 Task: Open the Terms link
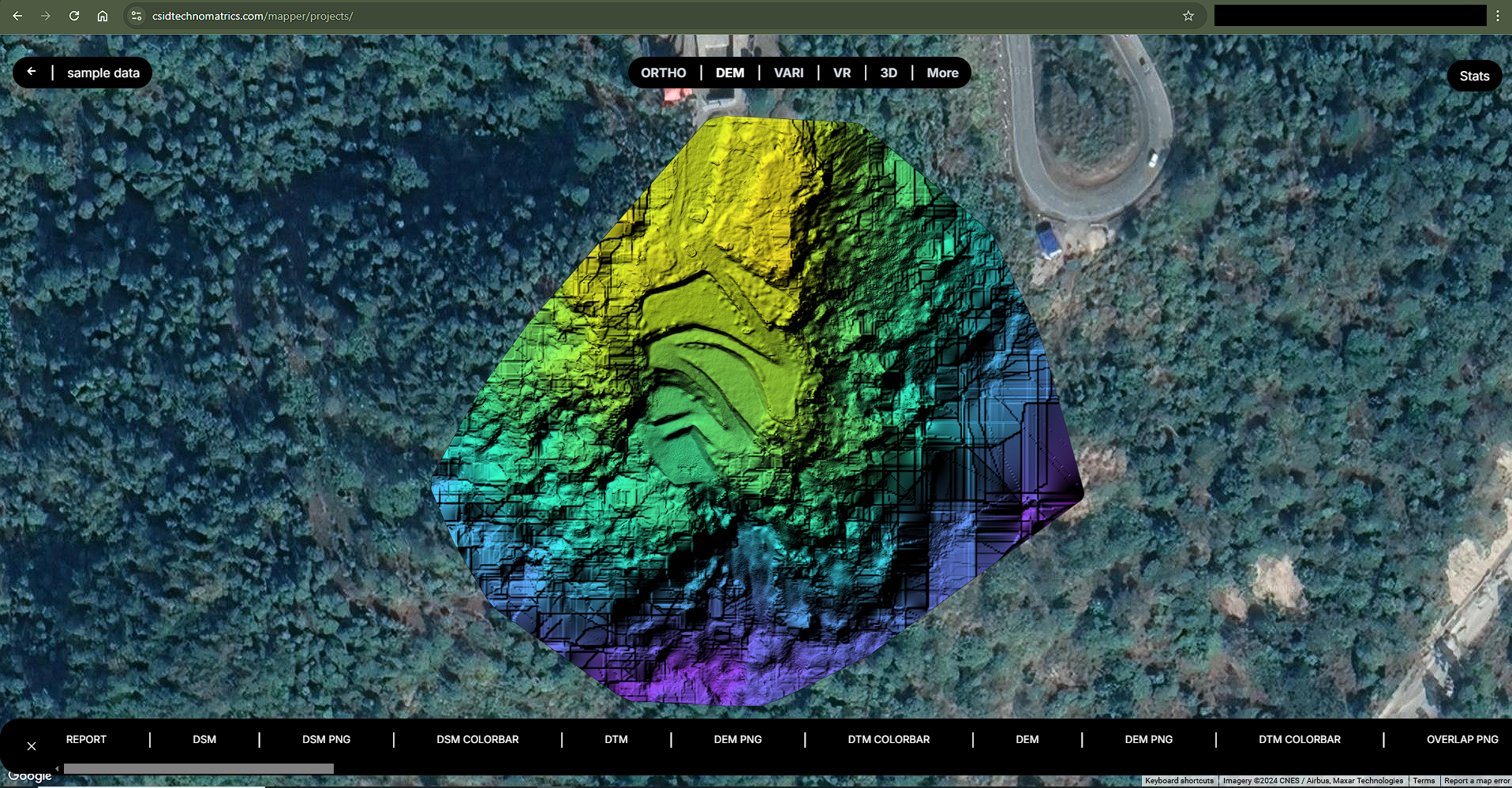[x=1424, y=781]
